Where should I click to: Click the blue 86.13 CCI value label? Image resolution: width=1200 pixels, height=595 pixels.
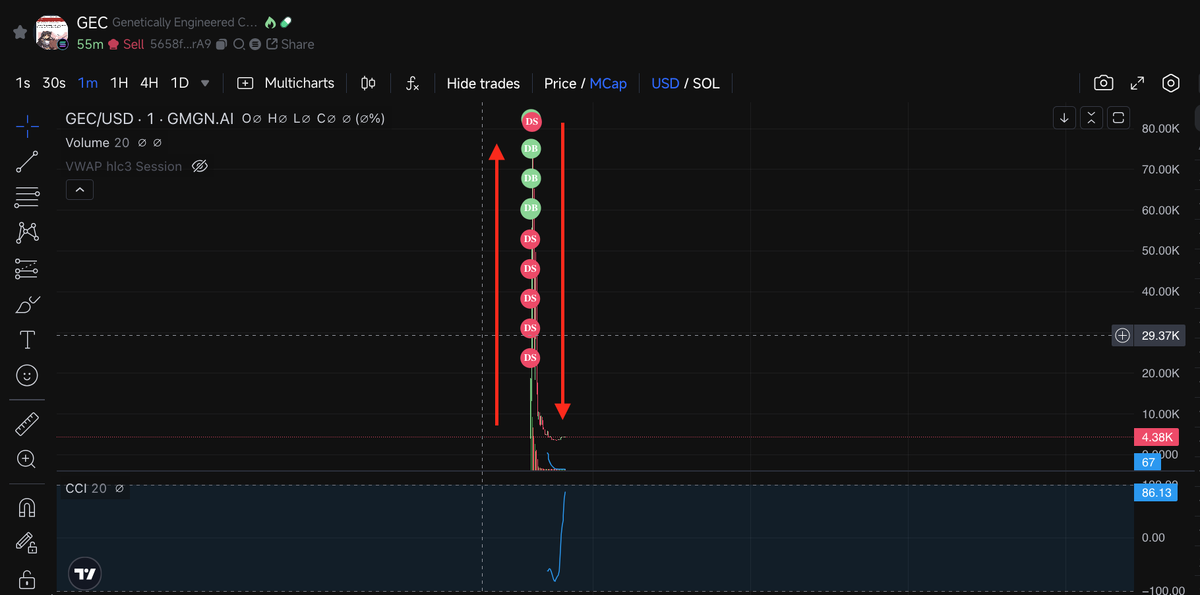[1155, 493]
